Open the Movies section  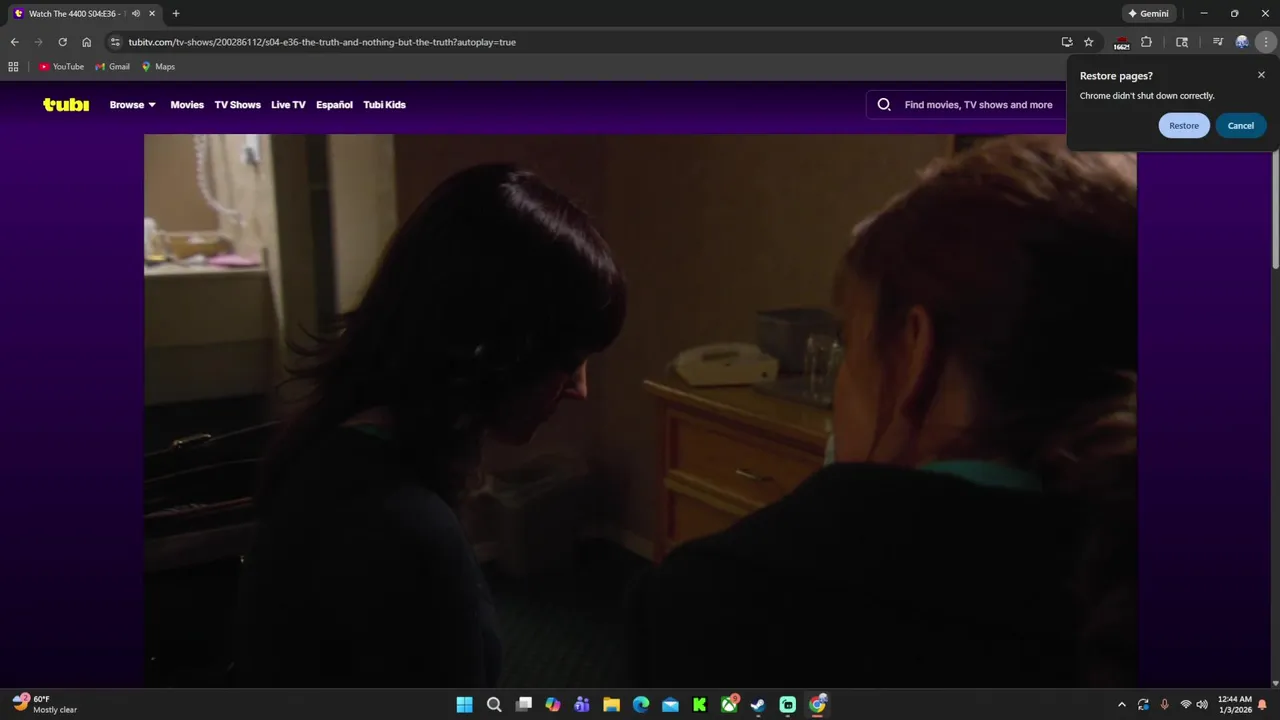click(187, 104)
